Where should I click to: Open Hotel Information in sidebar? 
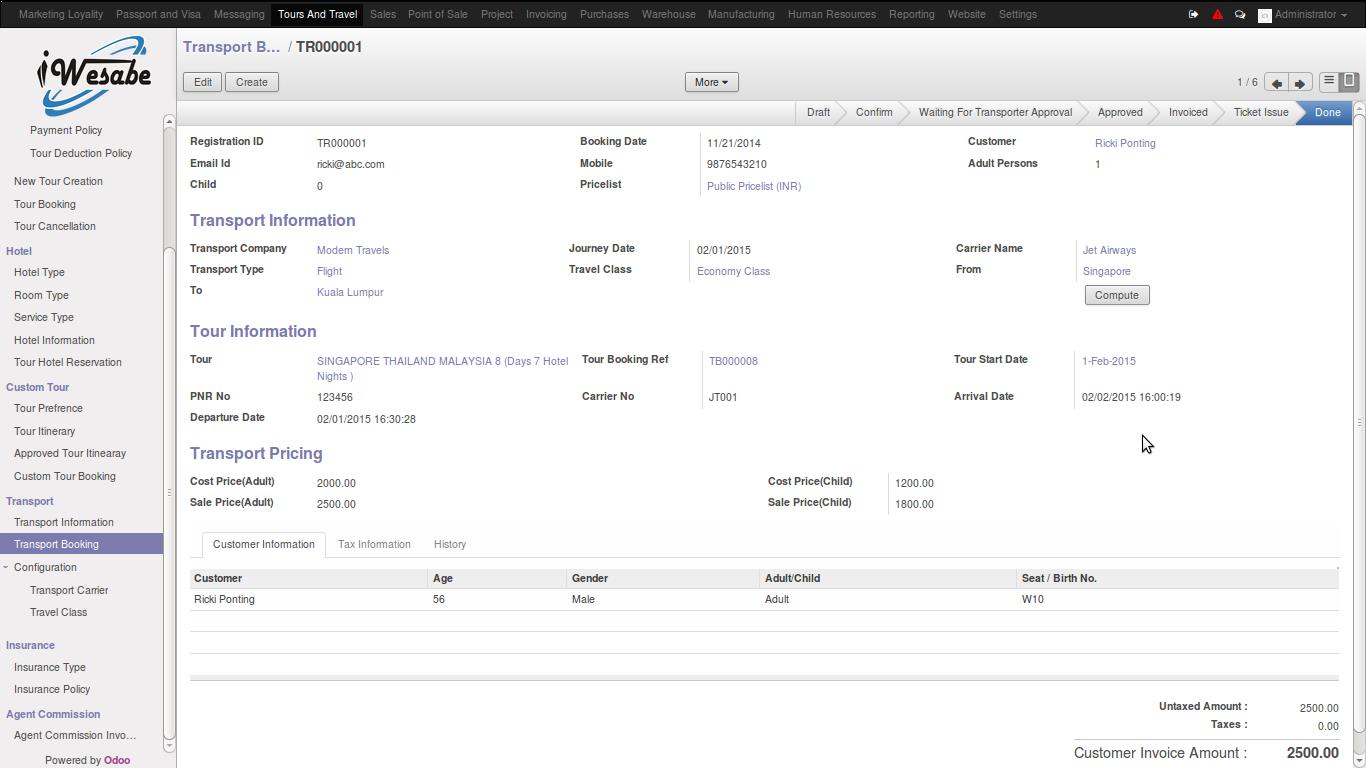click(54, 340)
